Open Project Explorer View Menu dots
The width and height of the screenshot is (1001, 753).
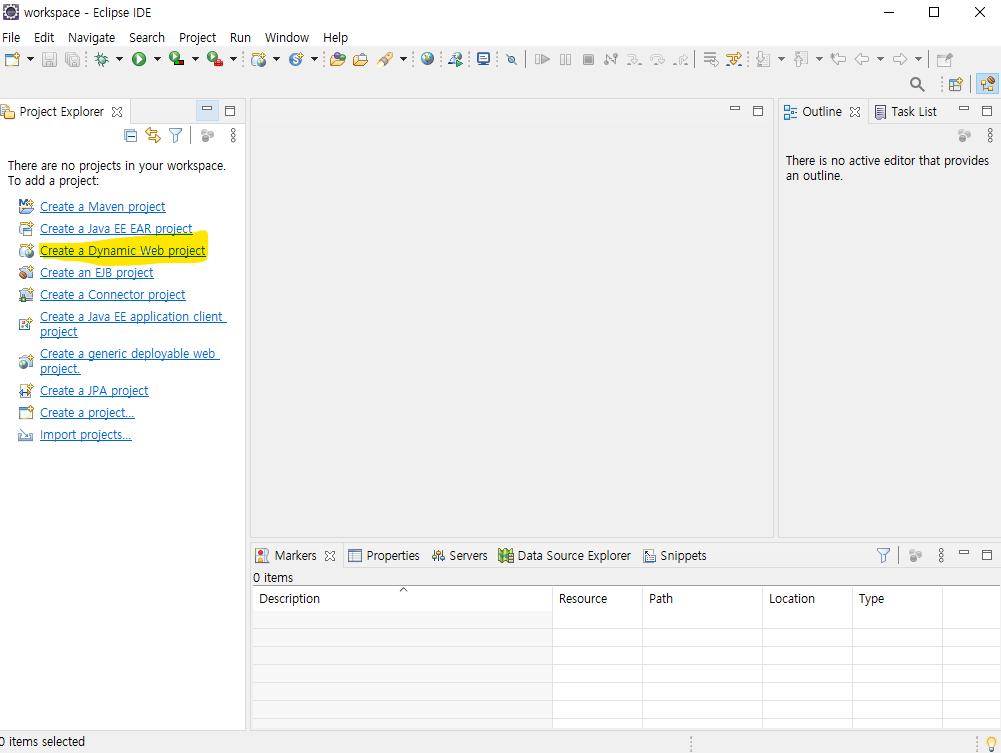(x=233, y=135)
